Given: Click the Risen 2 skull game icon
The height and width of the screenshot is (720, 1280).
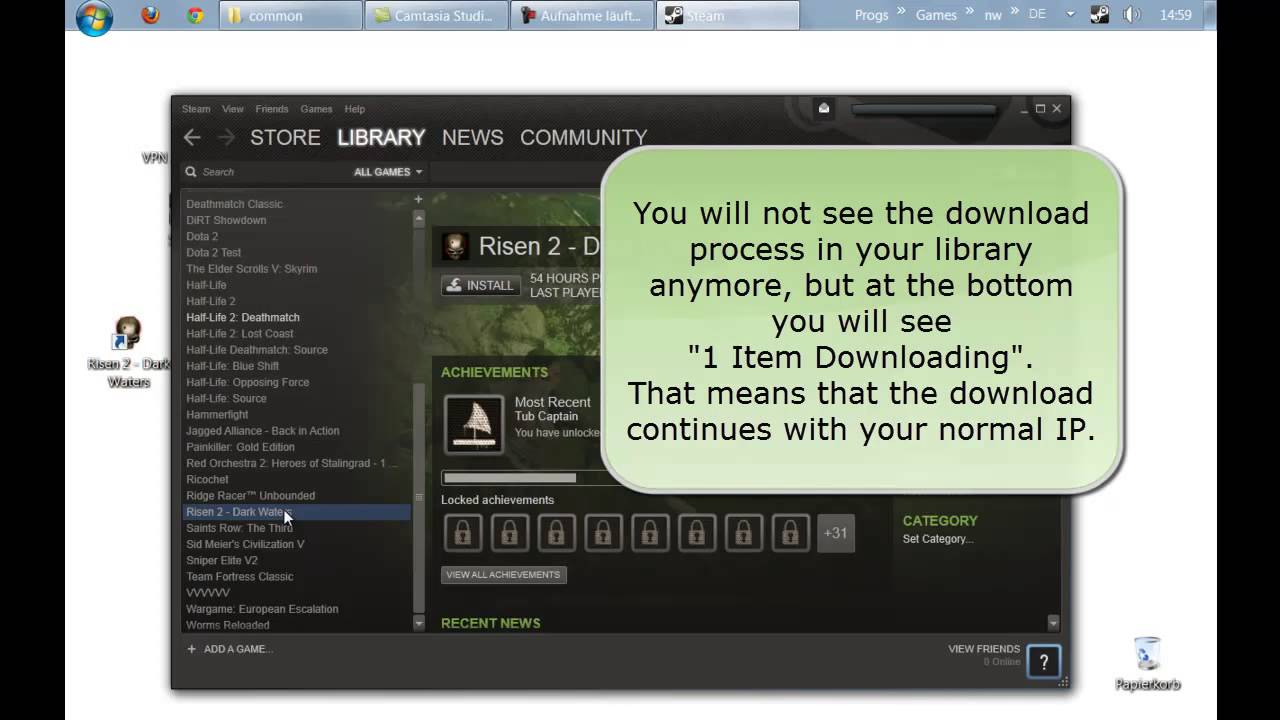Looking at the screenshot, I should [455, 246].
